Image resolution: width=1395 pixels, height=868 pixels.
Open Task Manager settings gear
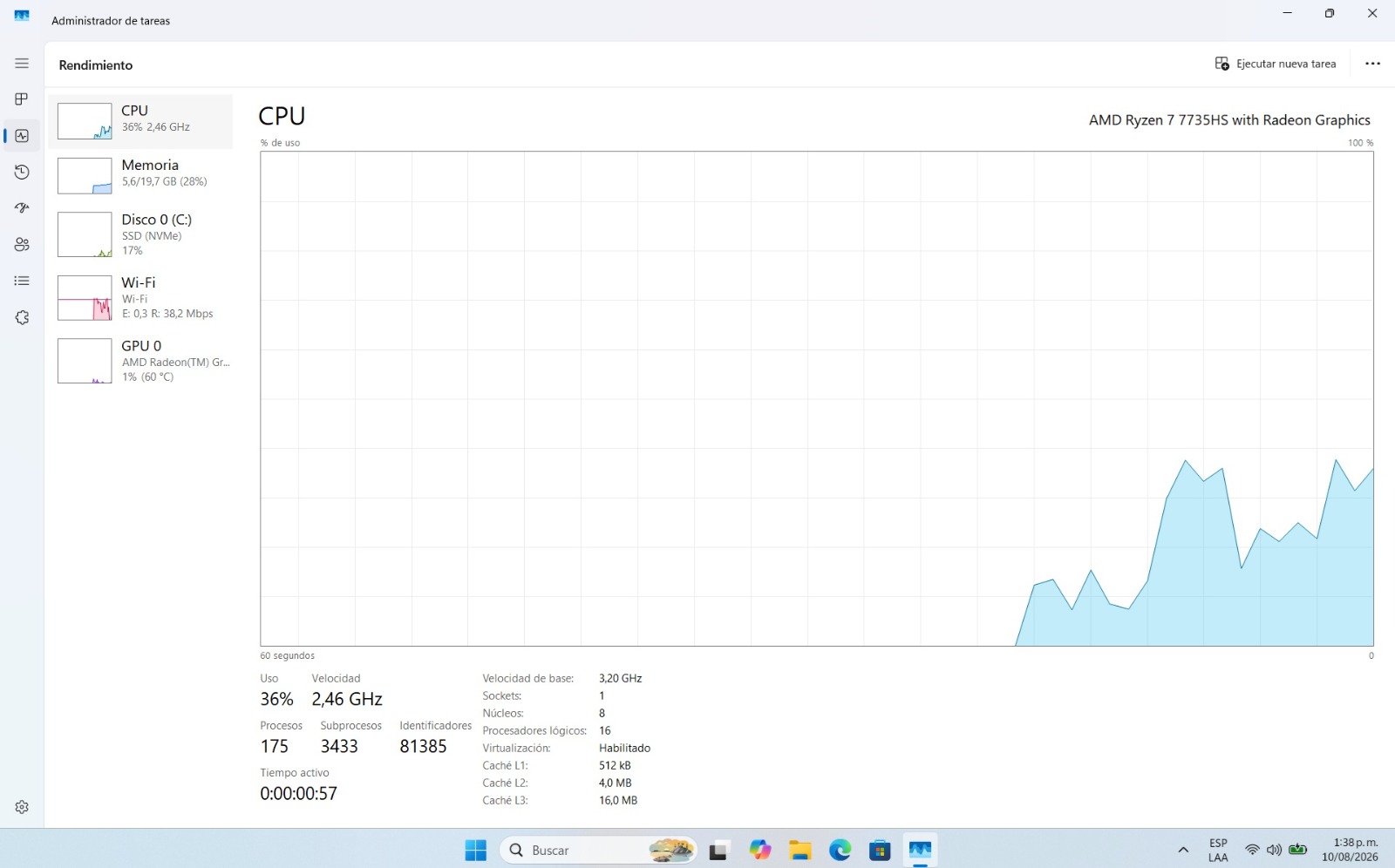click(x=22, y=807)
